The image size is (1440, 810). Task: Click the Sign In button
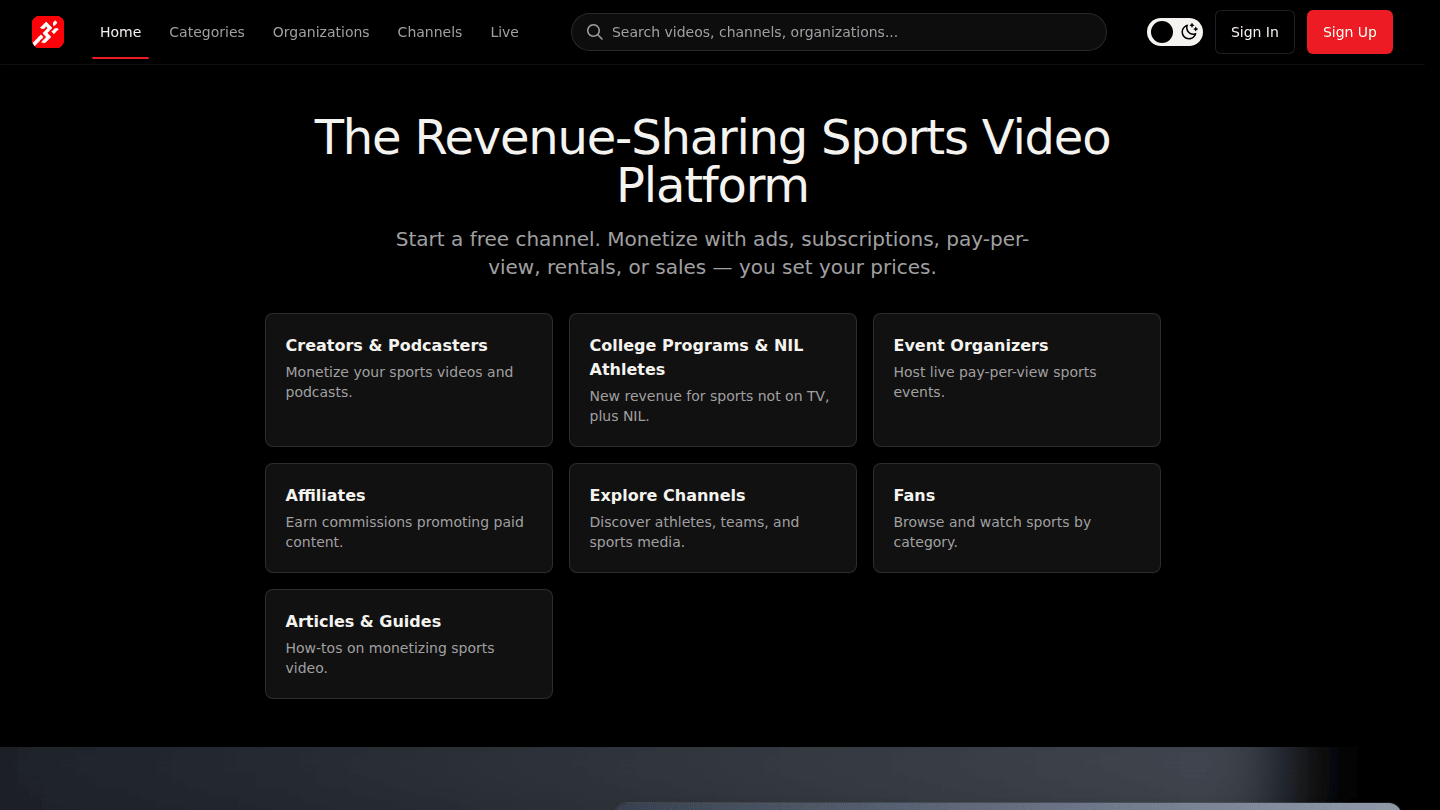tap(1255, 32)
